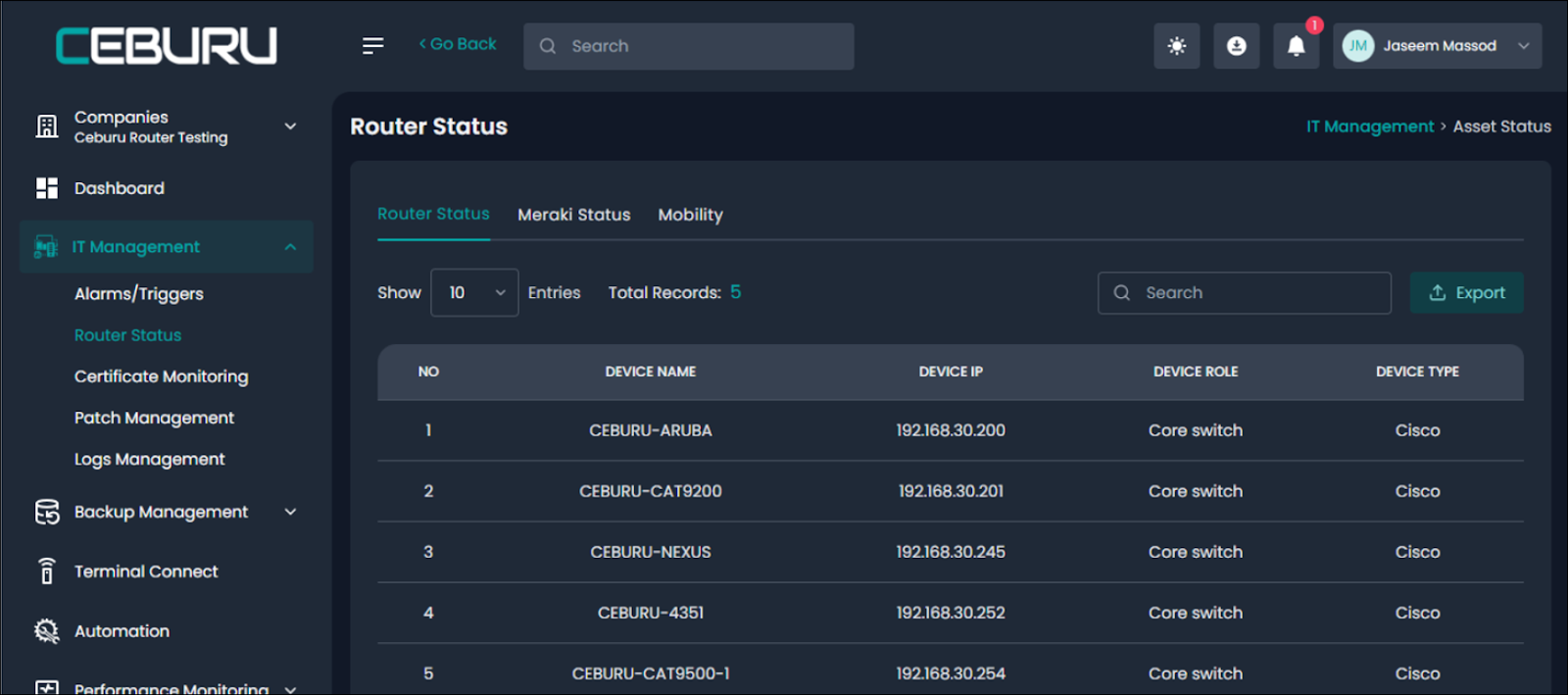Toggle the hamburger sidebar menu icon
Viewport: 1568px width, 695px height.
pos(372,46)
